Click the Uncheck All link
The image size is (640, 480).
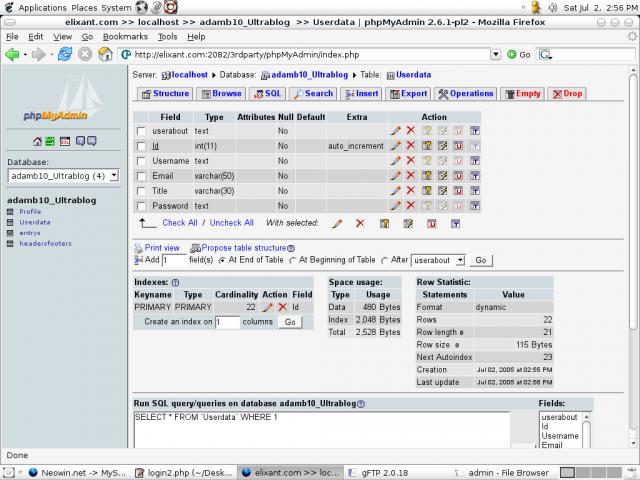pos(231,223)
